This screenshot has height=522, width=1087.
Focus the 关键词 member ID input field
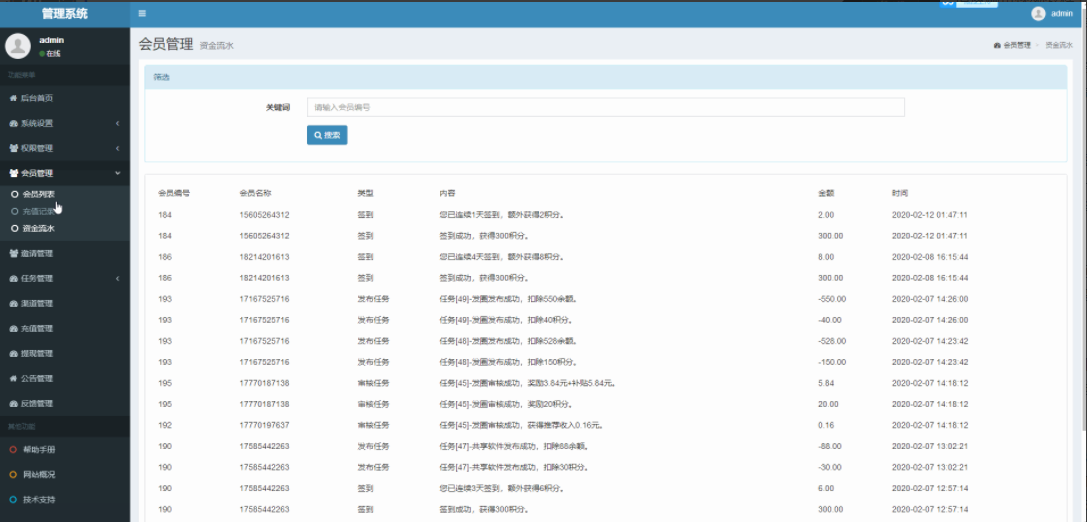tap(605, 107)
